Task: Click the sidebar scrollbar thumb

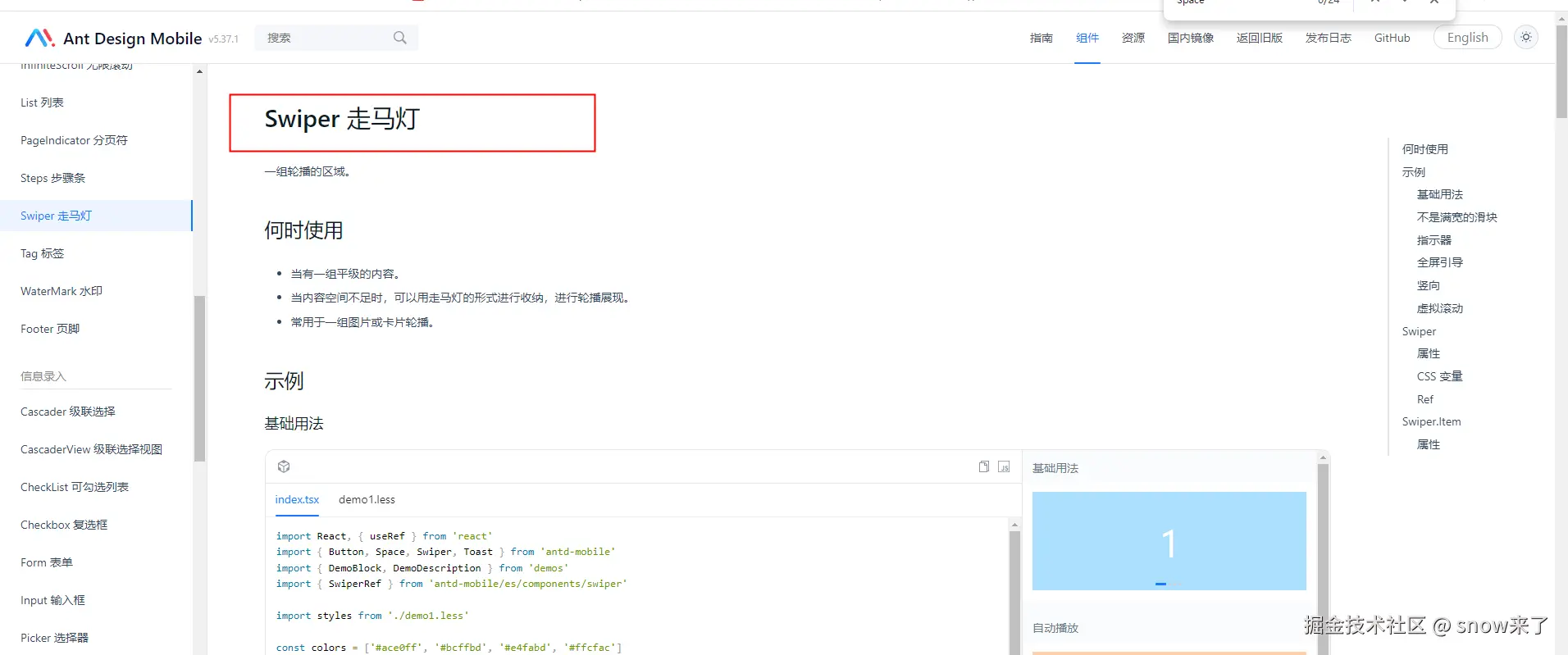Action: (x=199, y=379)
